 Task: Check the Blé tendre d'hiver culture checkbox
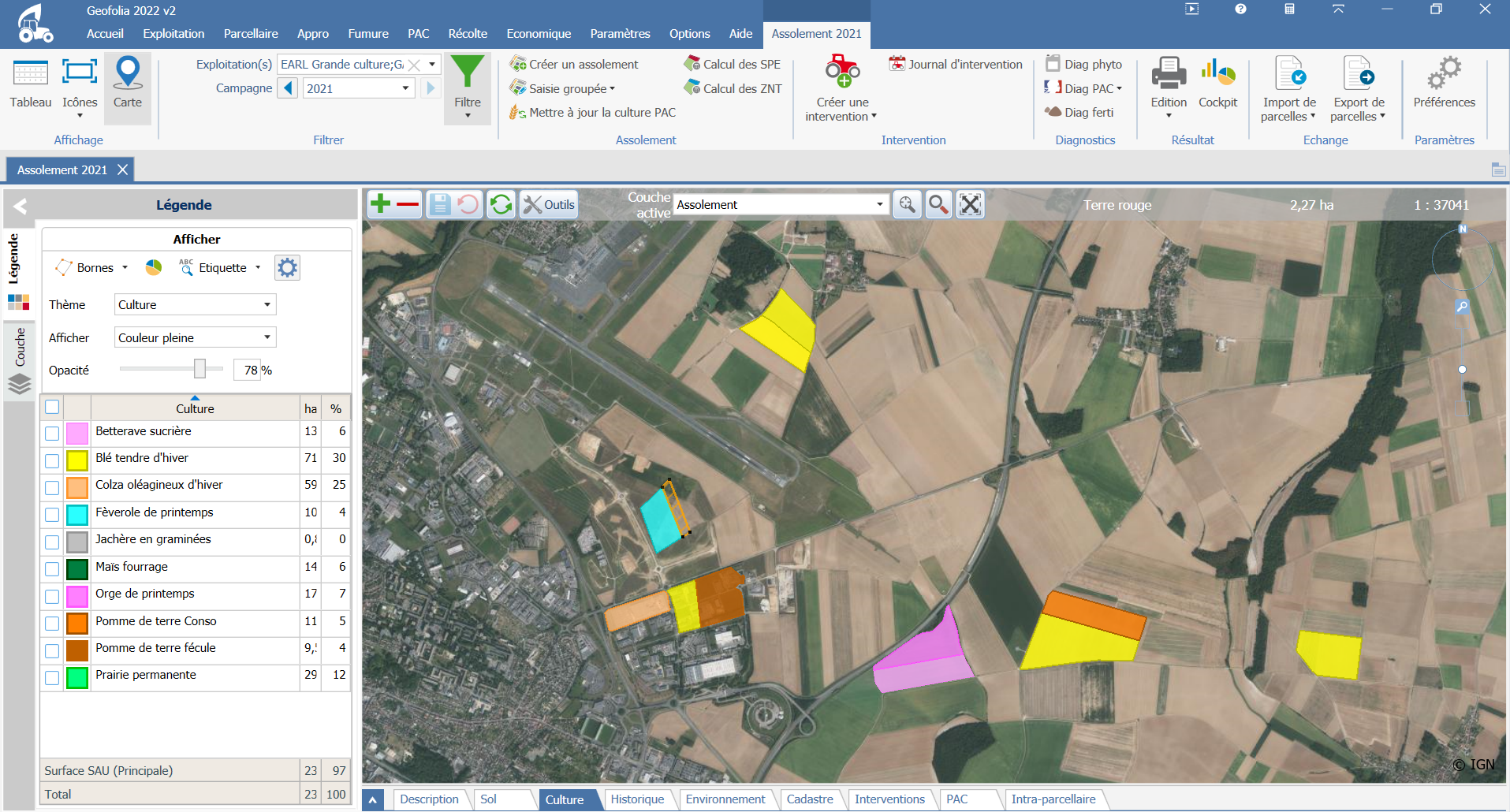tap(51, 460)
